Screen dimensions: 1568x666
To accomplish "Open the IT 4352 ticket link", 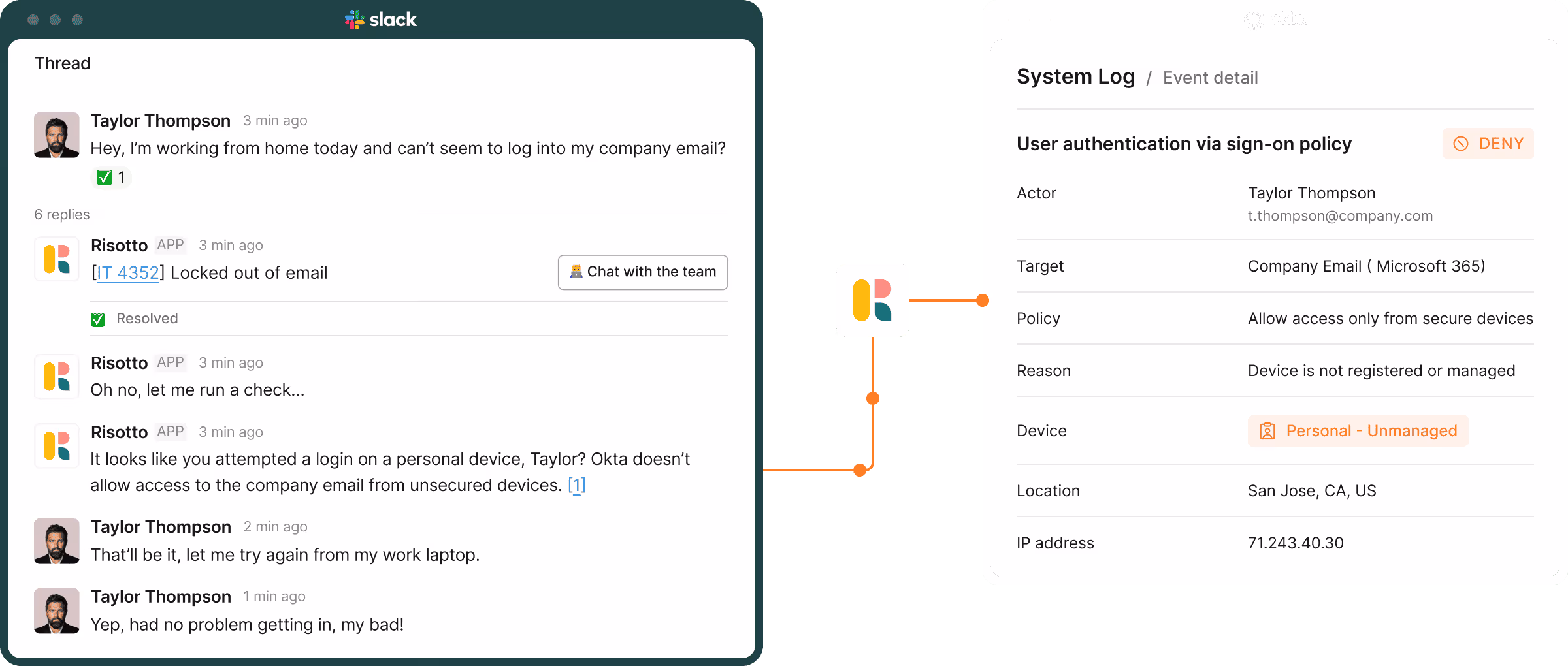I will pos(128,273).
